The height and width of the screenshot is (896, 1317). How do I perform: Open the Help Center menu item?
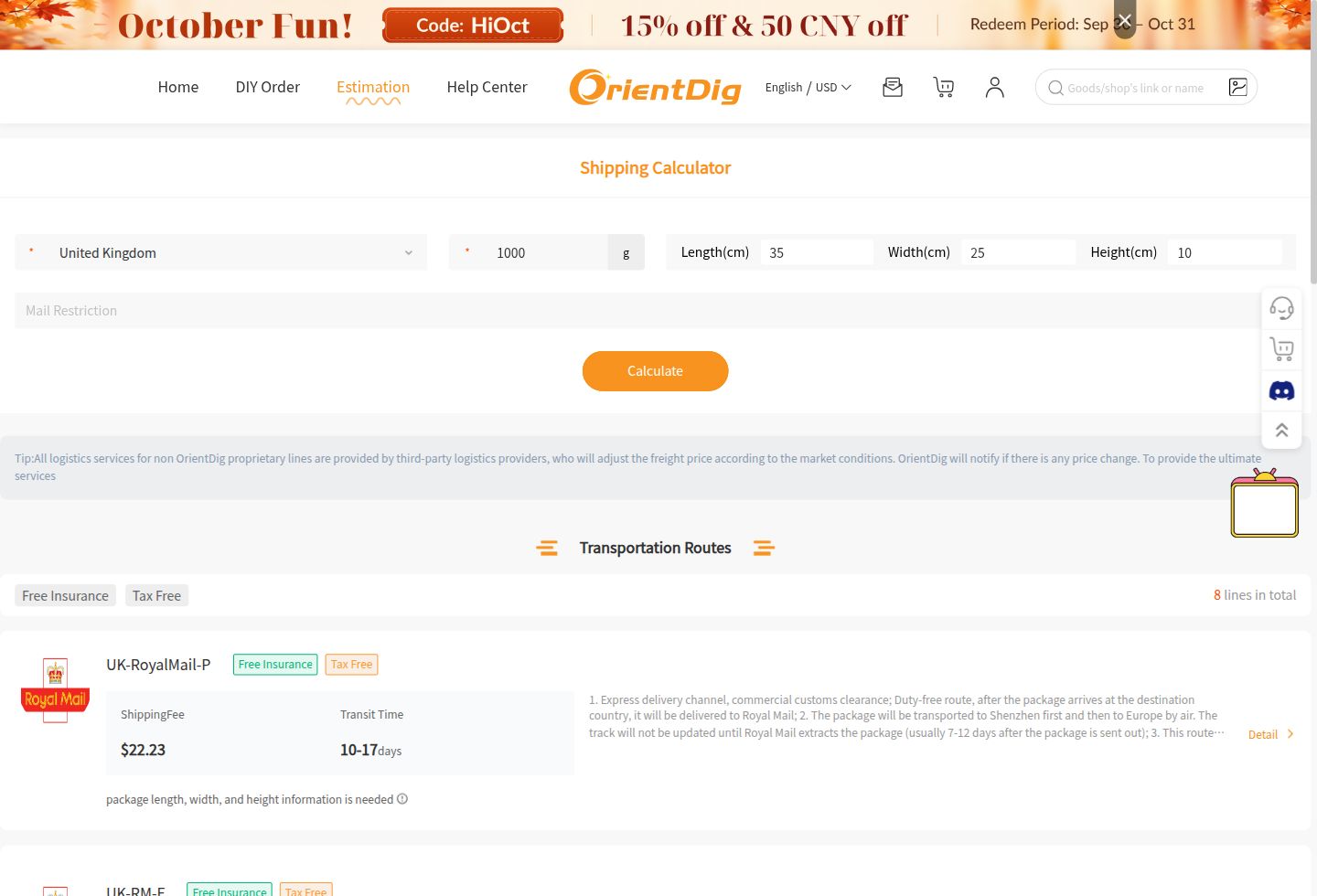(x=487, y=87)
